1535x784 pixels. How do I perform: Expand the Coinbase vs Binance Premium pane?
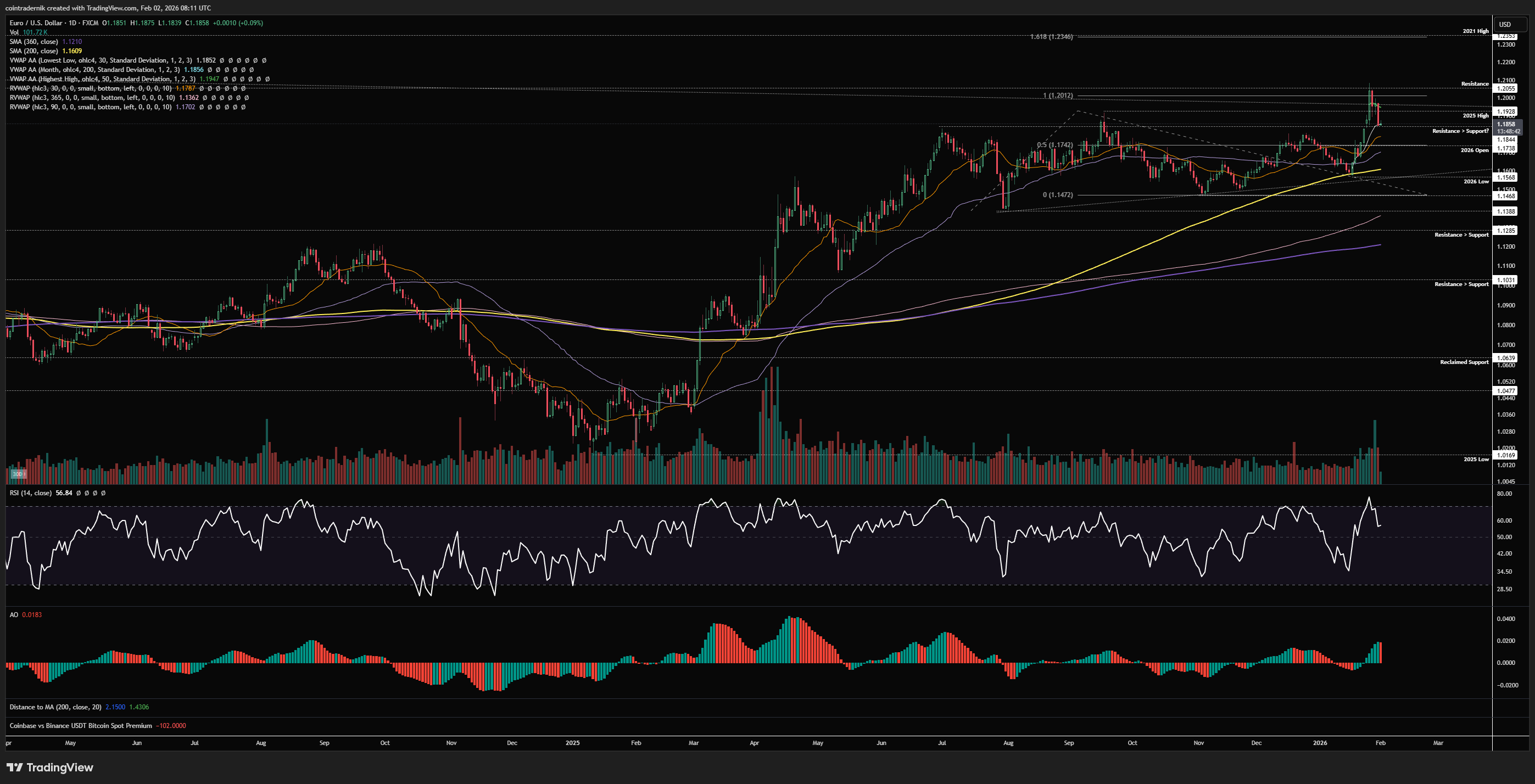pyautogui.click(x=80, y=726)
